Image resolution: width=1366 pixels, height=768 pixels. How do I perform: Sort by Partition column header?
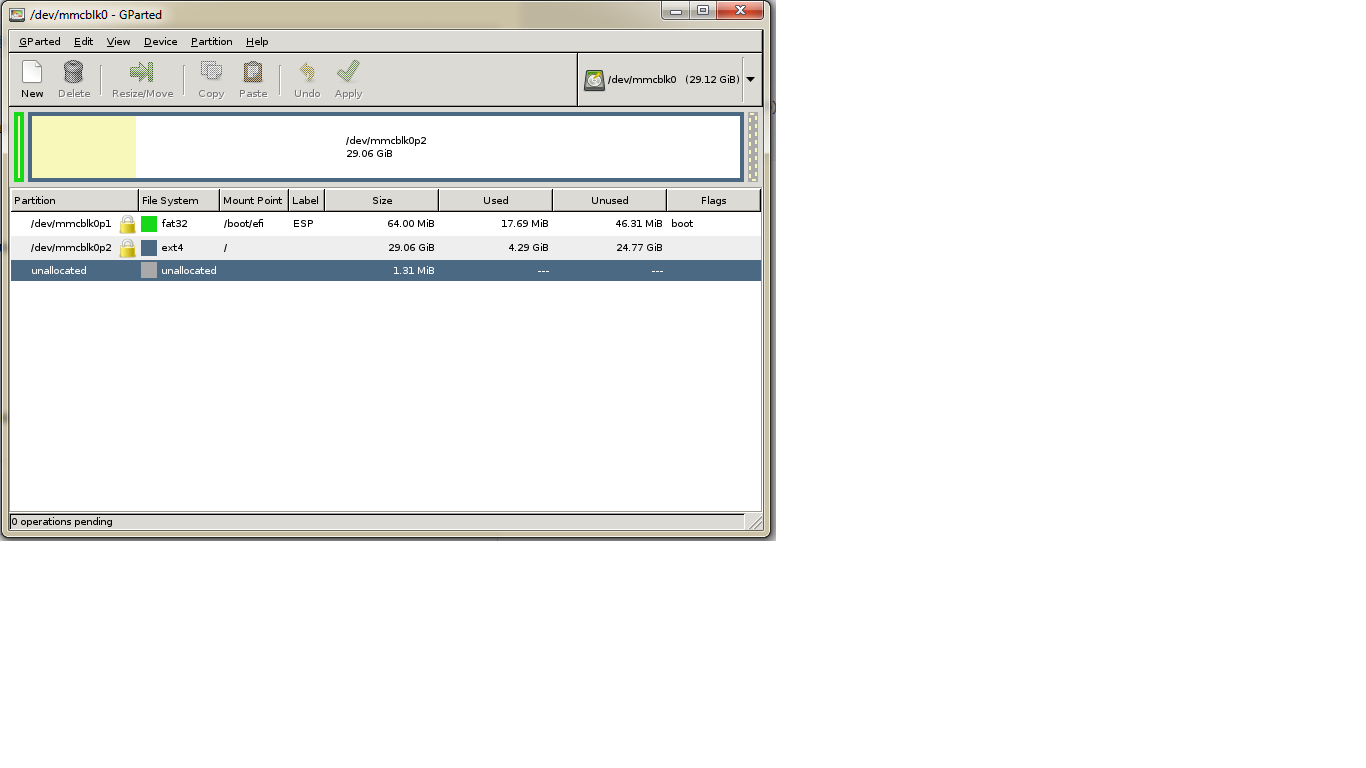(x=74, y=200)
